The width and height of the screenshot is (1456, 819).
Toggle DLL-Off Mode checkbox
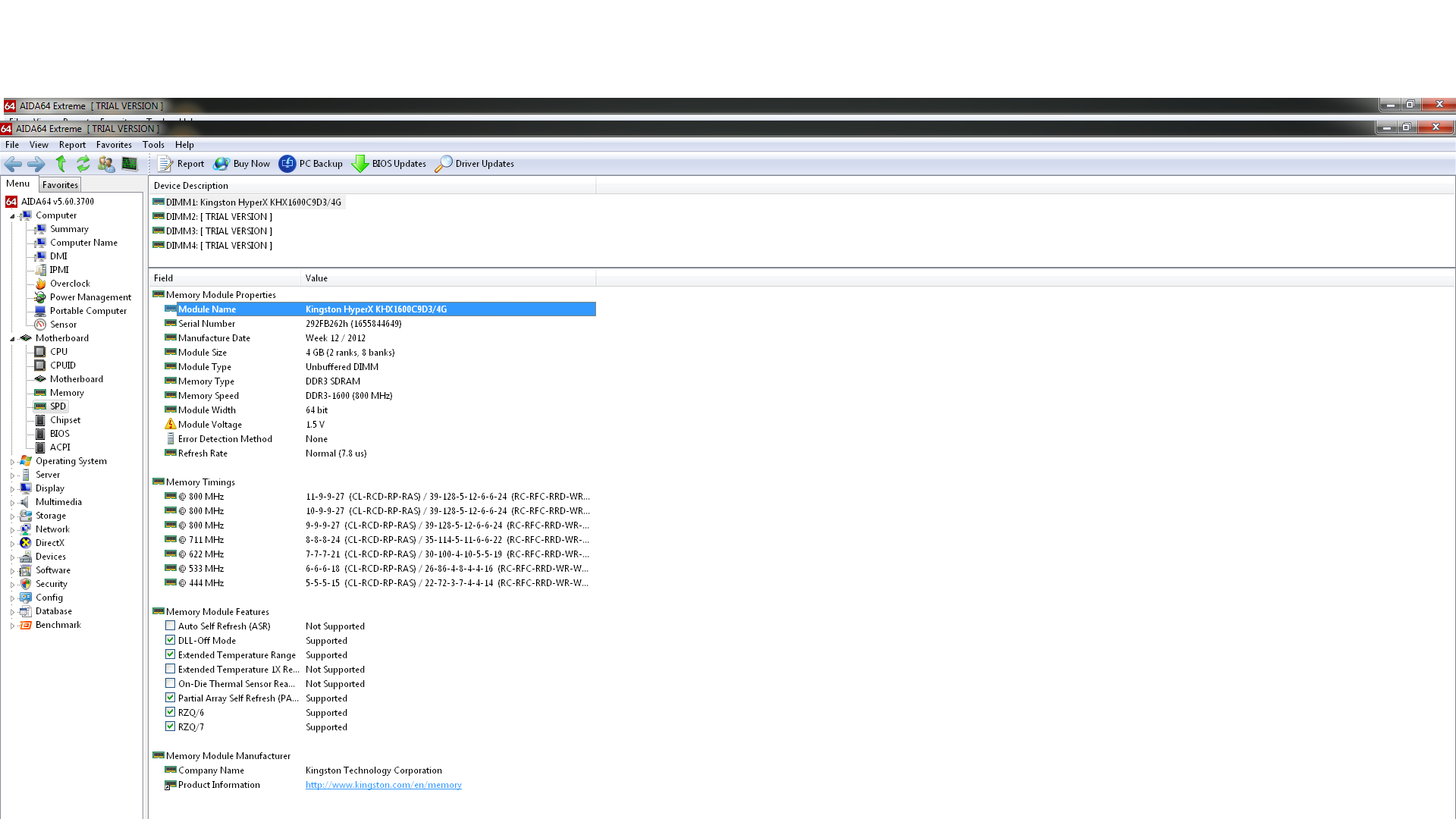point(170,640)
